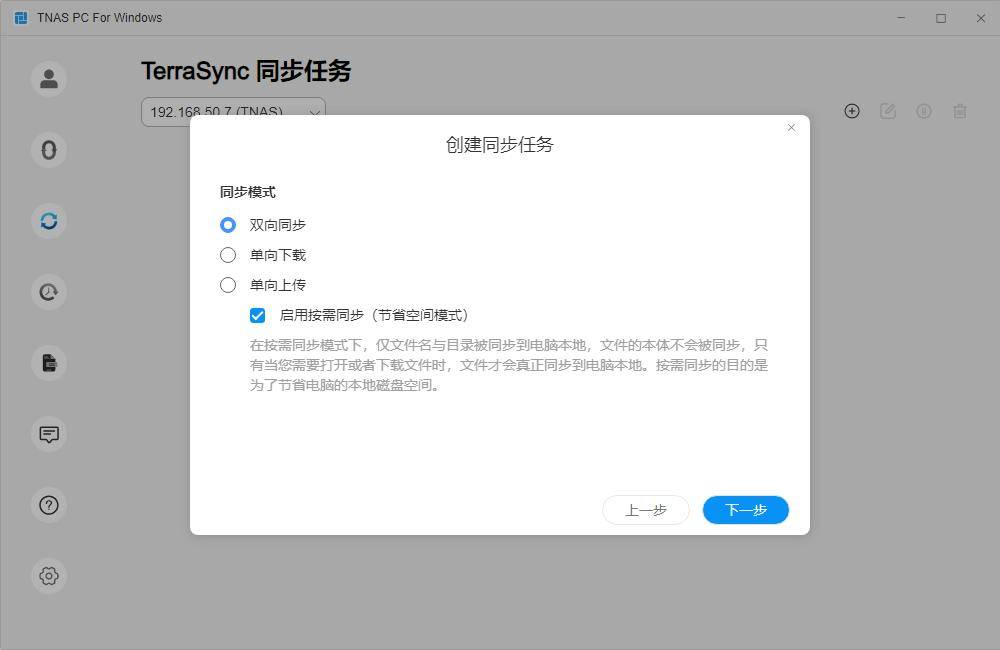Open the file document icon in sidebar
1000x650 pixels.
[49, 363]
